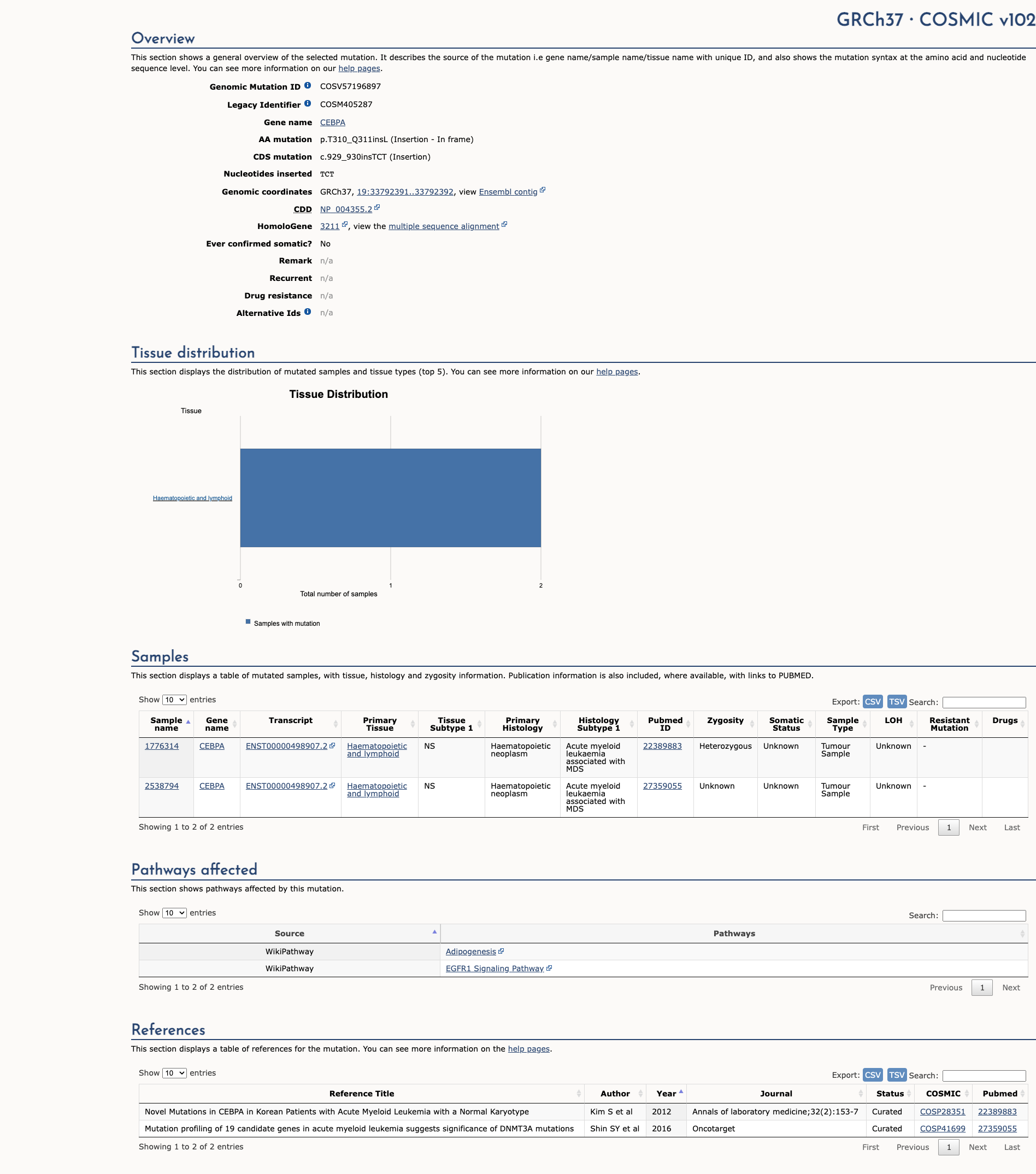Click external link icon next to NP_004355.2
Image resolution: width=1036 pixels, height=1174 pixels.
(x=378, y=208)
